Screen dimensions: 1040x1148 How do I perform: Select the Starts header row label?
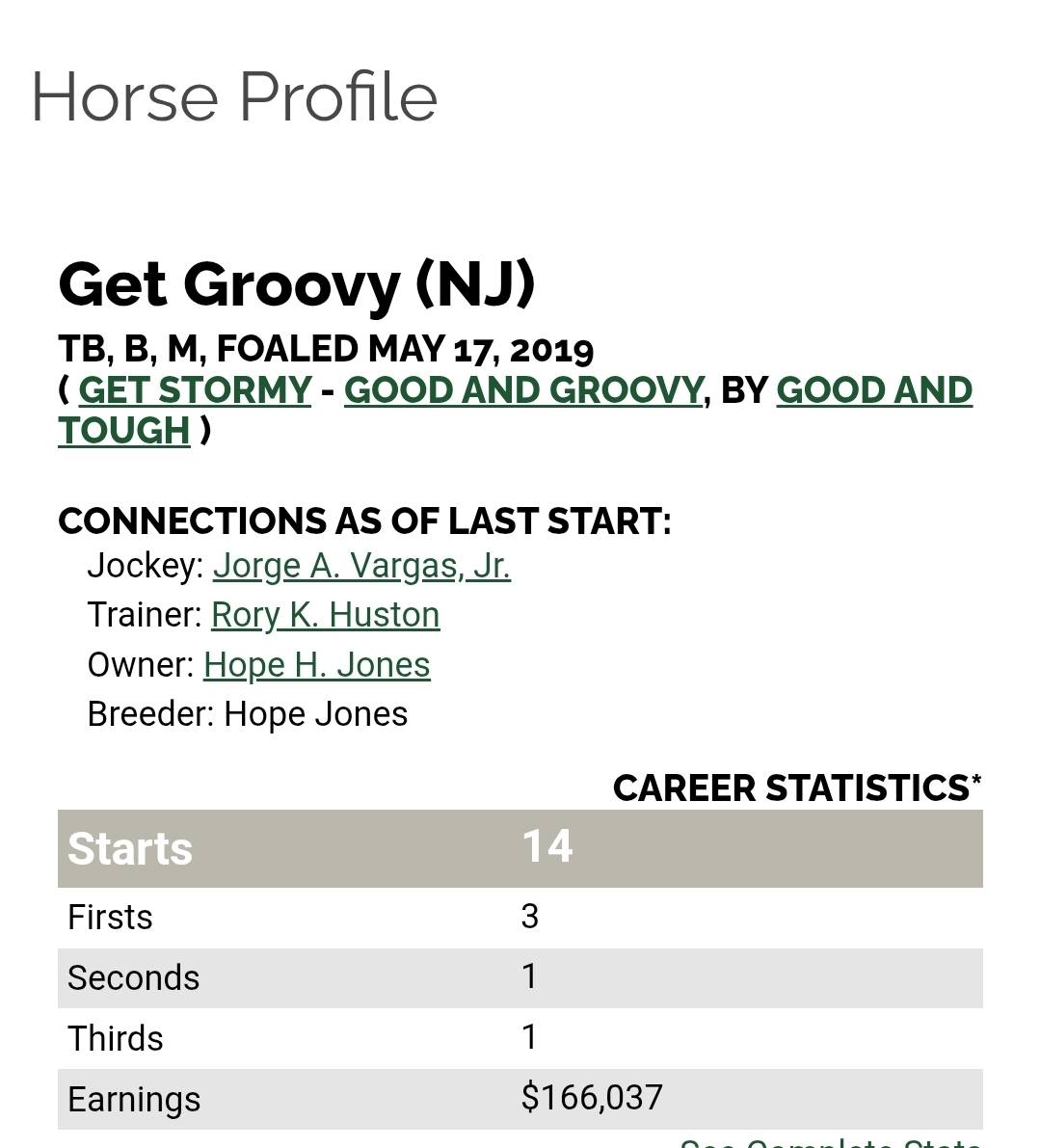pos(130,849)
